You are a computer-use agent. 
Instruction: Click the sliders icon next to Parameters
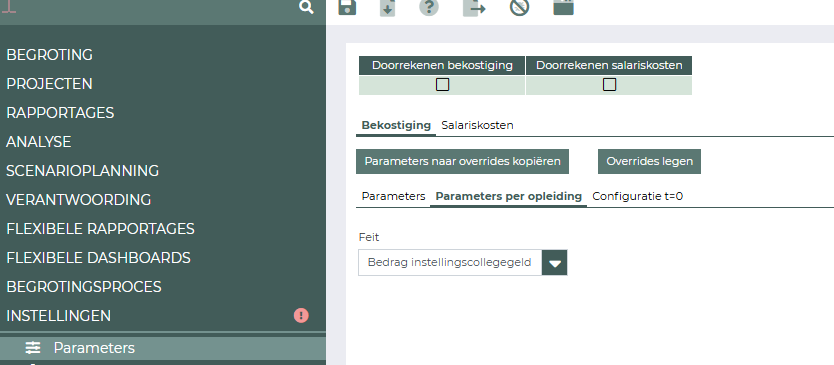tap(33, 348)
